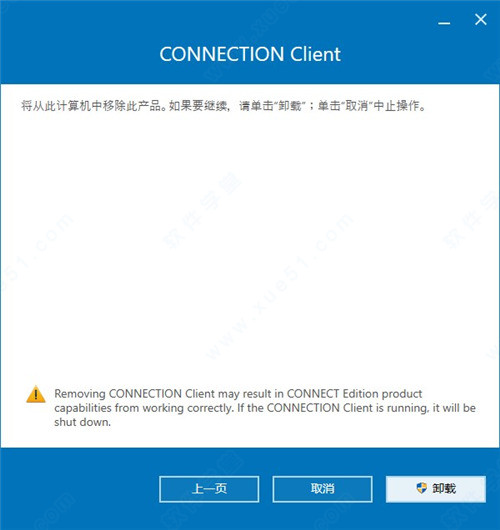Click the quoted word "取消" in instructions
The height and width of the screenshot is (530, 500).
pos(357,106)
